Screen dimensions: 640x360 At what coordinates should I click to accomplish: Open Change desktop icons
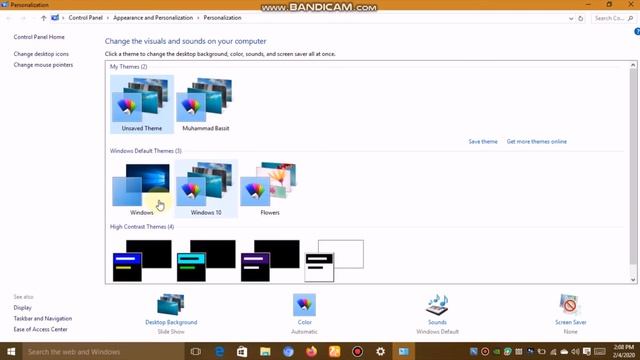point(41,54)
